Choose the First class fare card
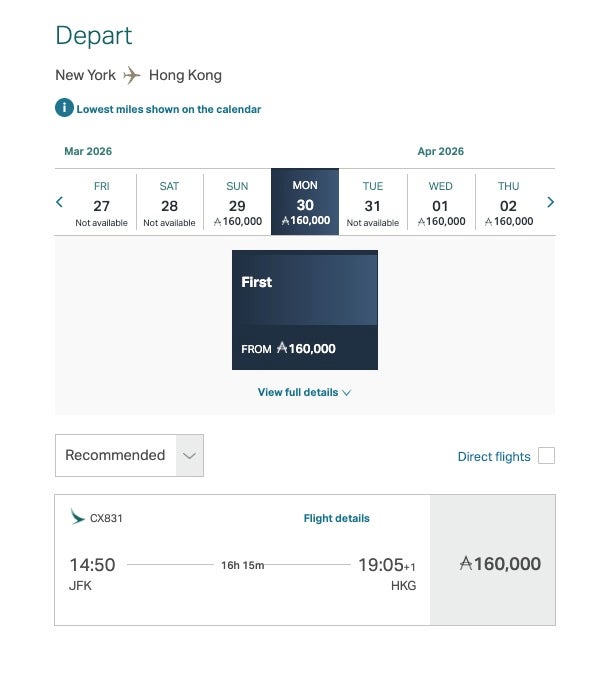This screenshot has height=689, width=613. coord(305,310)
